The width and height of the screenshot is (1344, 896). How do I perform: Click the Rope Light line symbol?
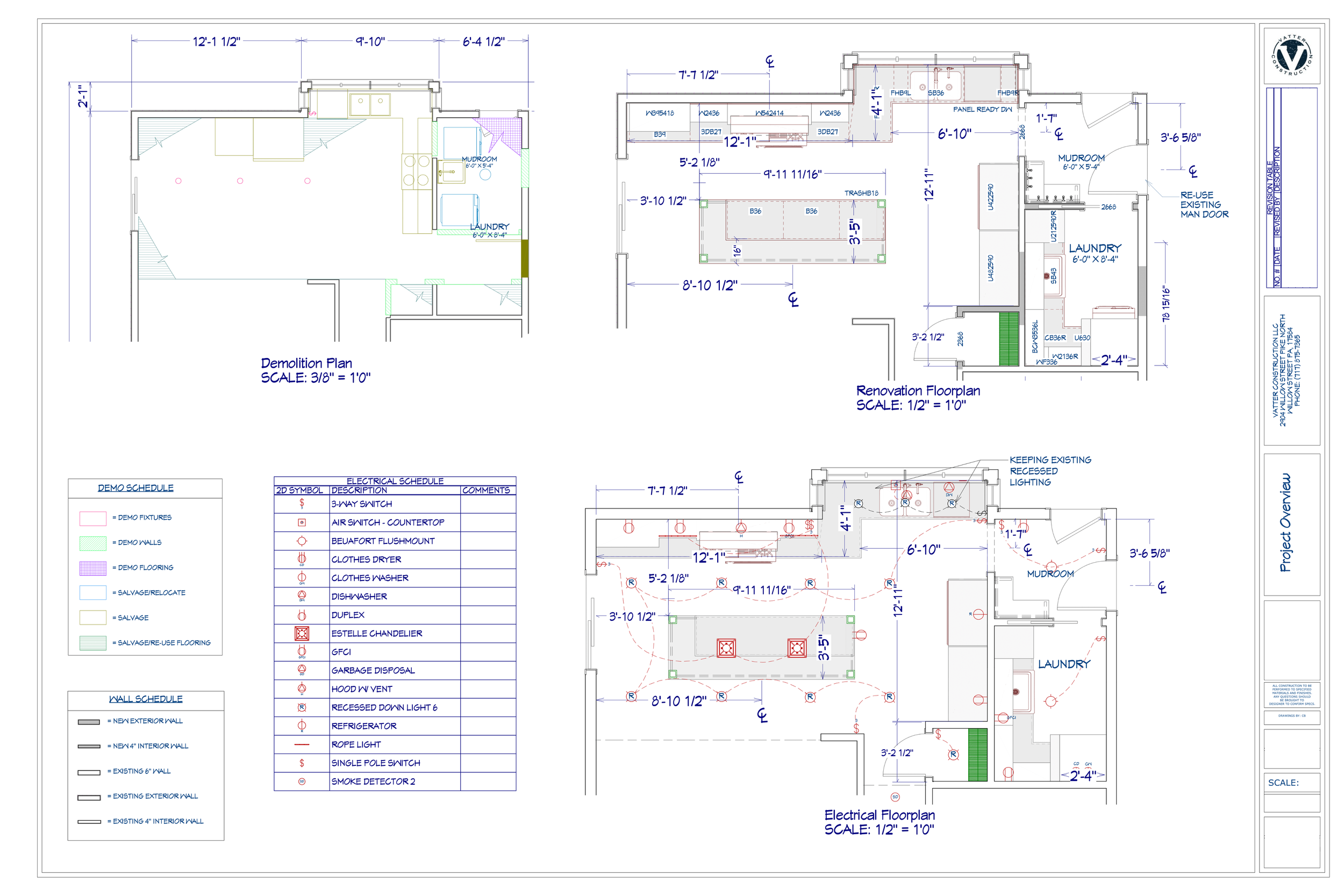[x=302, y=744]
